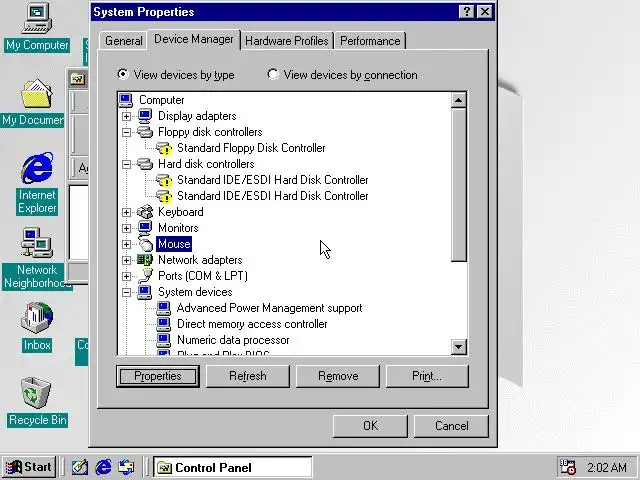The width and height of the screenshot is (640, 480).
Task: Expand Ports (COM & LPT) node
Action: click(x=126, y=276)
